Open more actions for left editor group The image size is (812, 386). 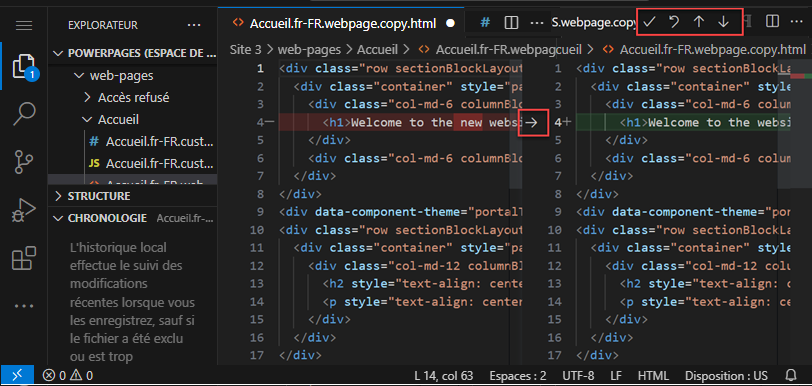(x=538, y=22)
